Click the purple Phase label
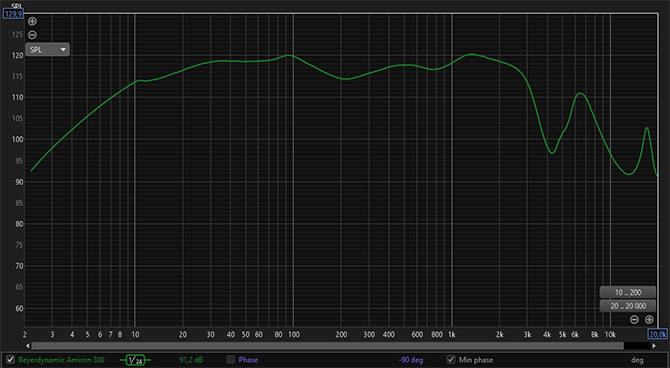Viewport: 670px width, 368px height. pyautogui.click(x=248, y=360)
